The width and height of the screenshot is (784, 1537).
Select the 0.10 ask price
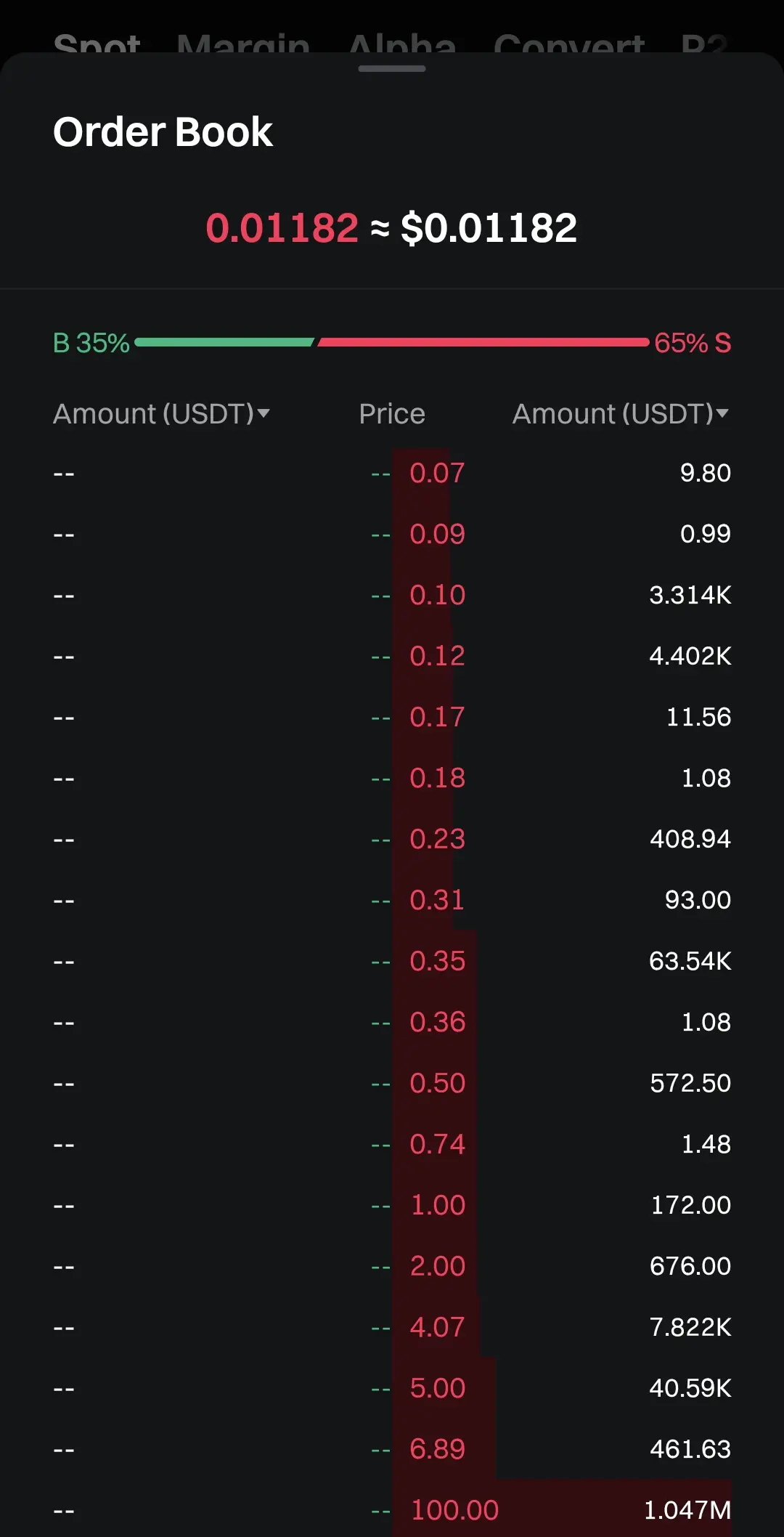tap(437, 596)
